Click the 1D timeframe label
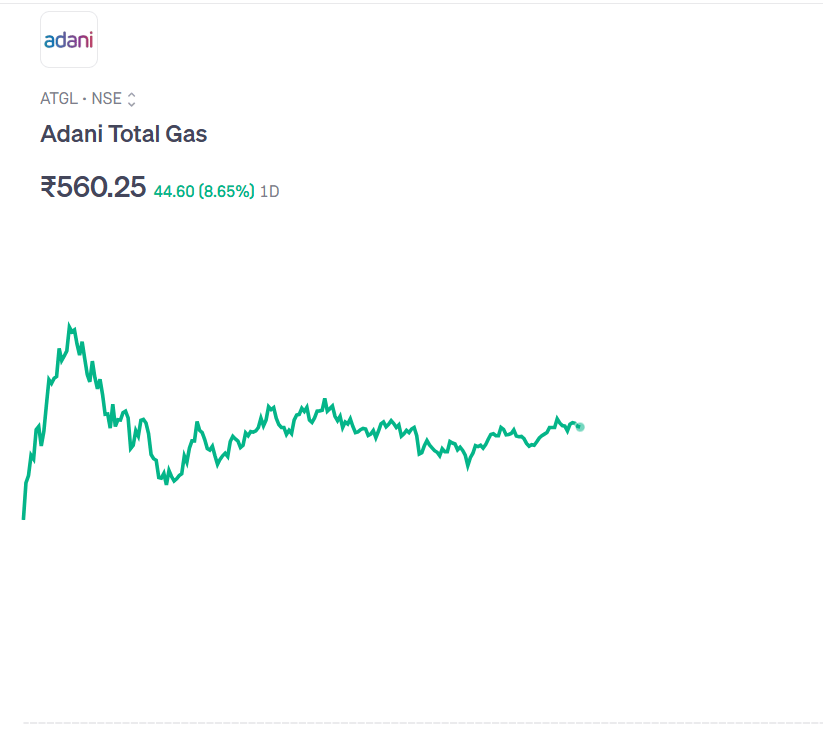 [x=269, y=191]
